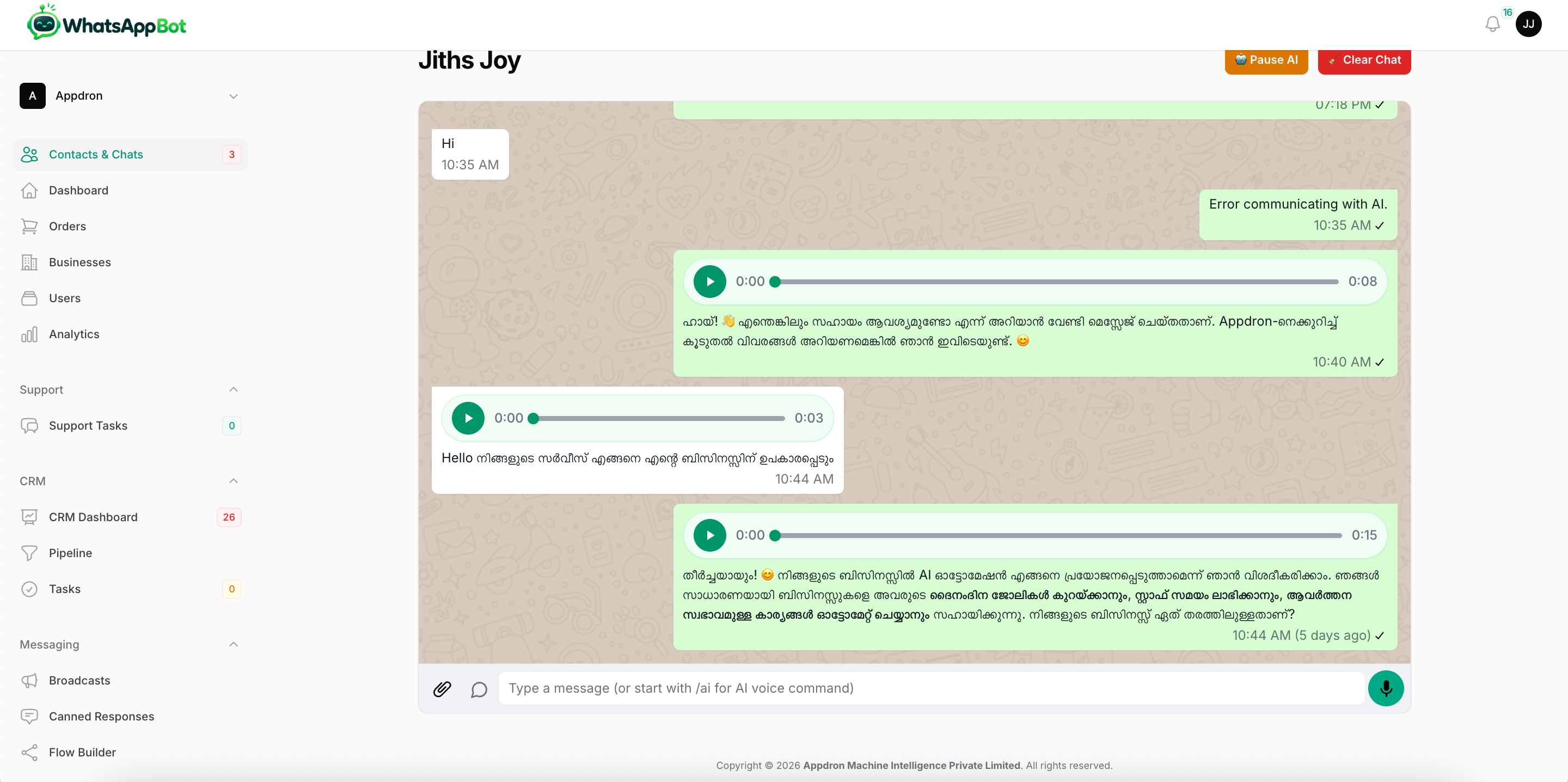Open CRM Dashboard icon
Viewport: 1568px width, 782px height.
29,517
